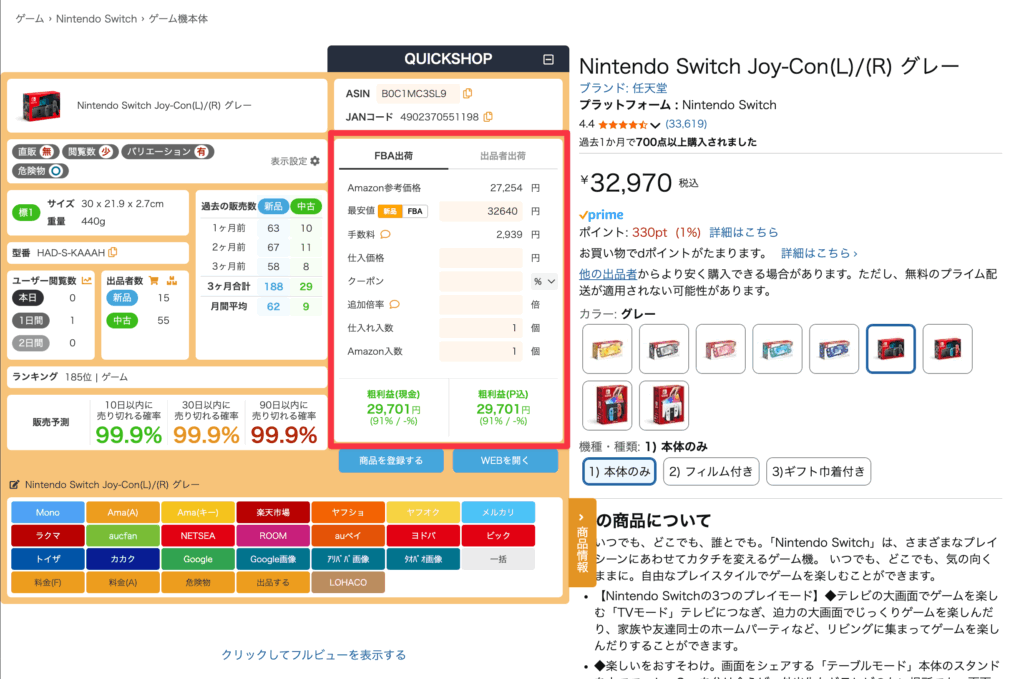This screenshot has width=1024, height=679.
Task: Show the 追加倍率 speech bubble tooltip icon
Action: pyautogui.click(x=394, y=304)
